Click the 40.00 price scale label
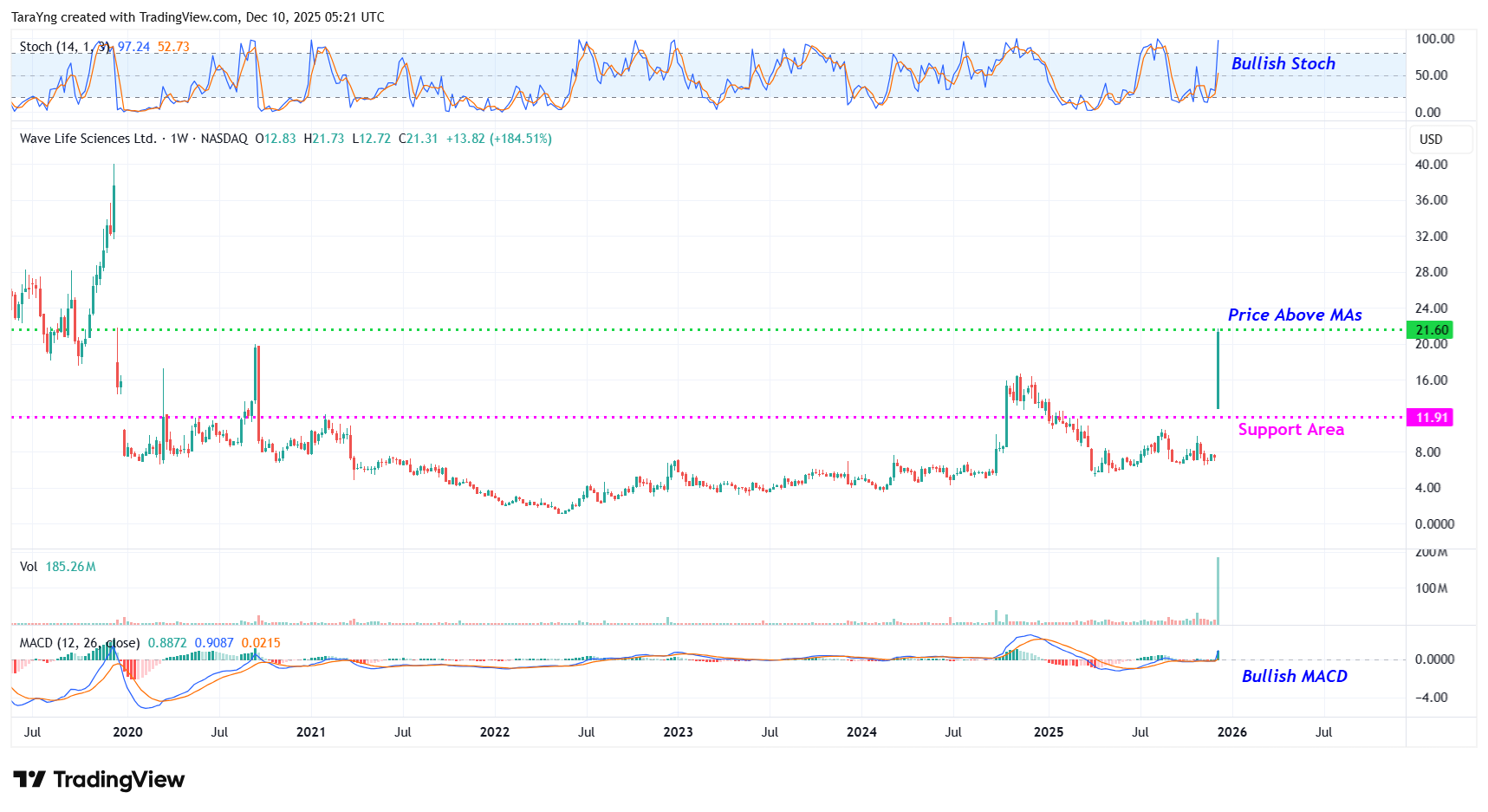This screenshot has width=1488, height=812. (x=1431, y=165)
